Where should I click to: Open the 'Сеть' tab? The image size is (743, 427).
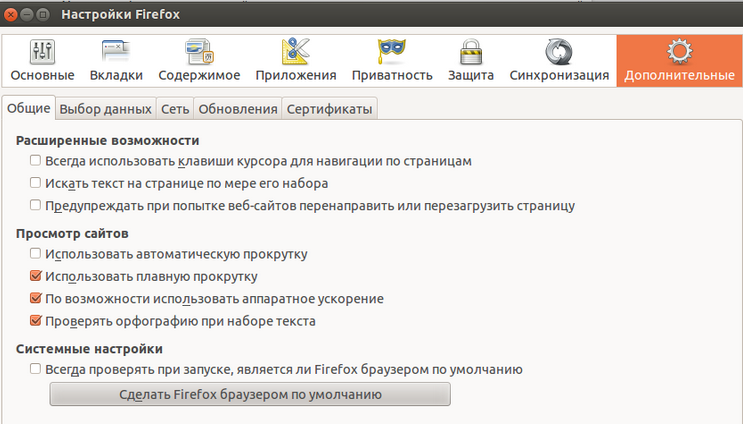click(175, 109)
